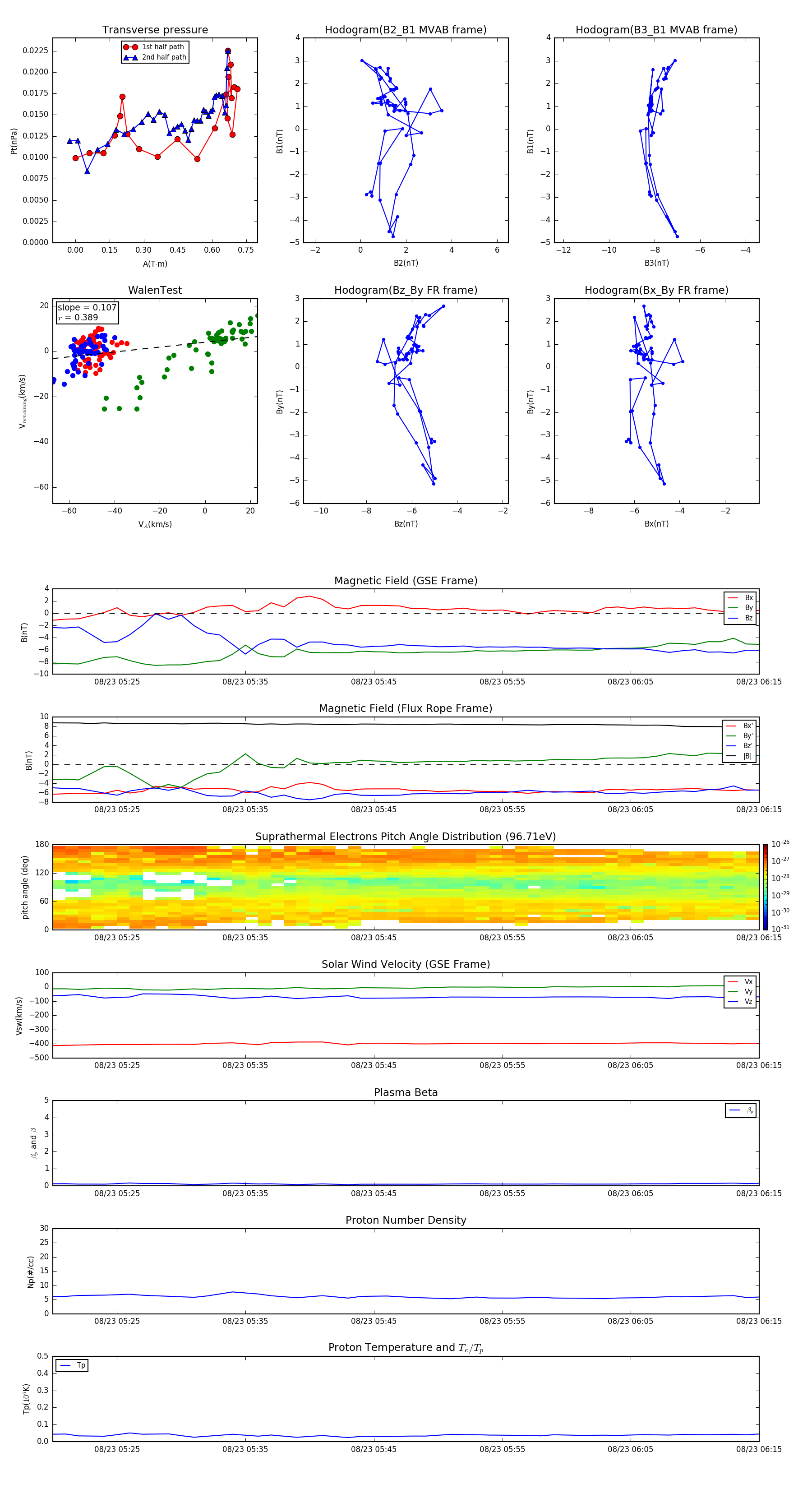
Task: Click the 'V_A(km/s)' x-axis label
Action: pos(155,524)
